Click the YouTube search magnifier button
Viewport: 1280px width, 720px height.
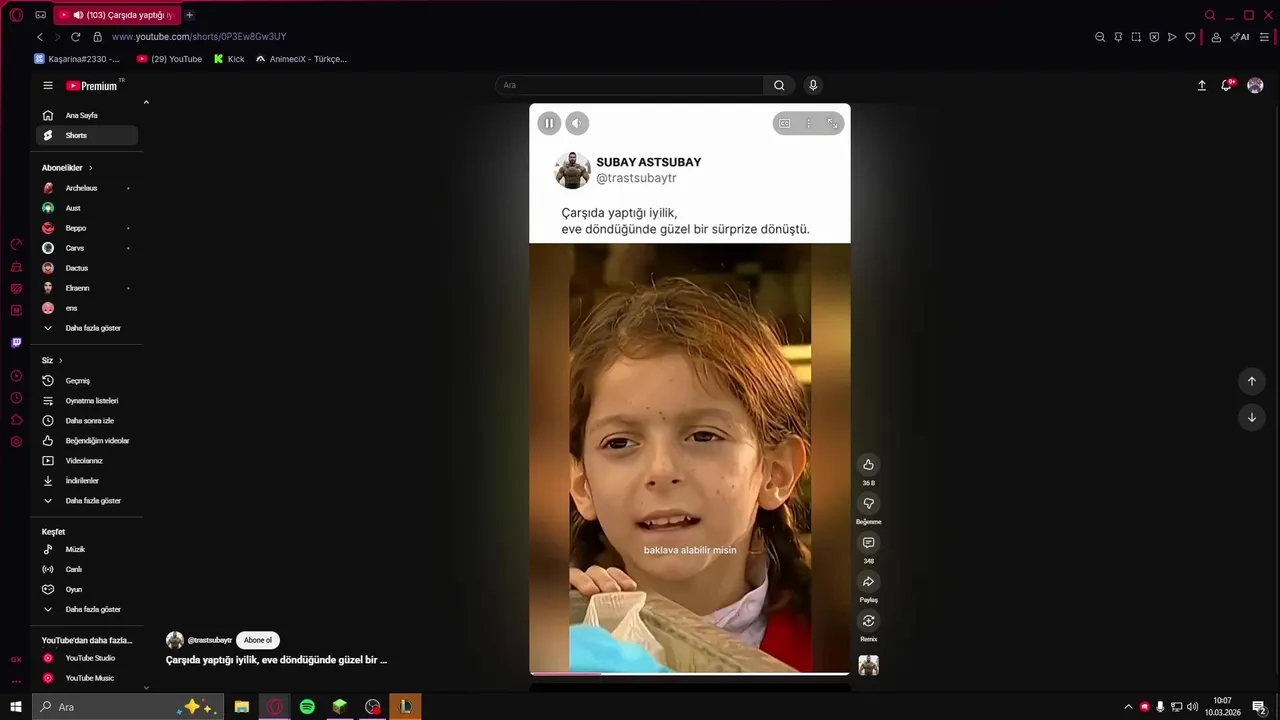click(x=779, y=85)
